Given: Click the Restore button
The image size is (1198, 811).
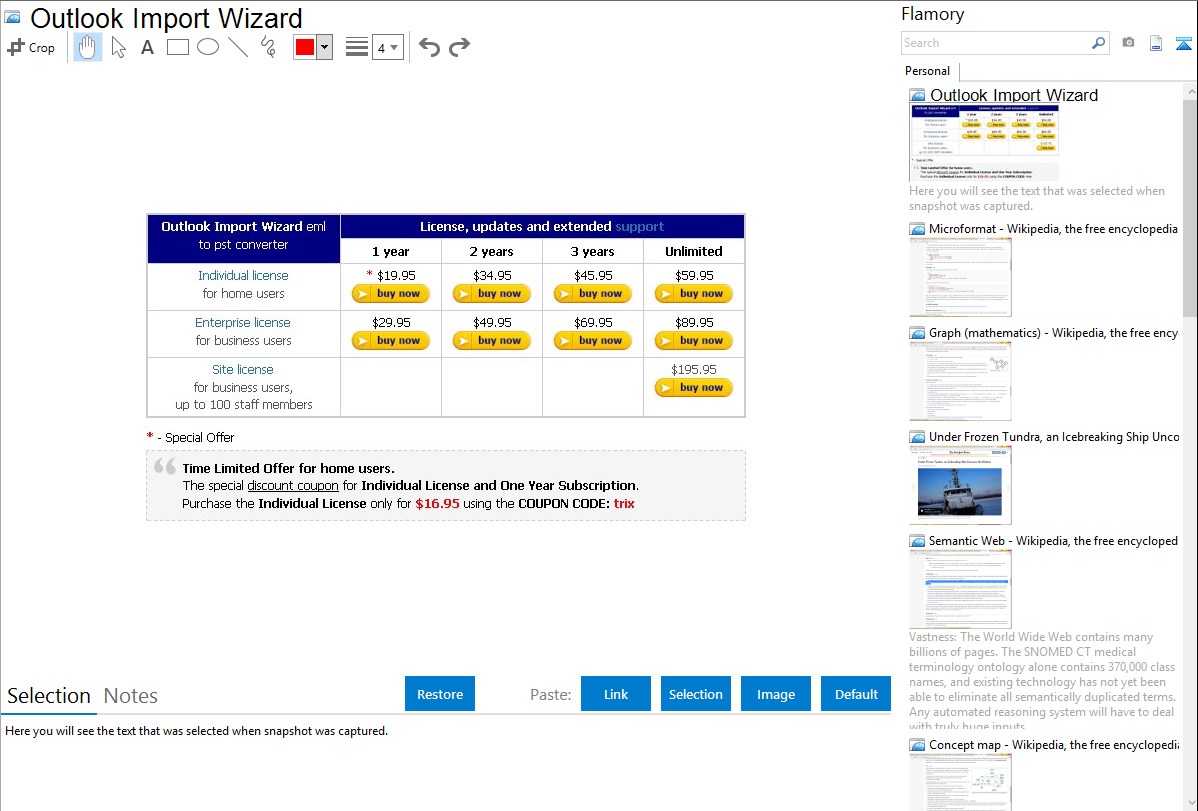Looking at the screenshot, I should 440,694.
